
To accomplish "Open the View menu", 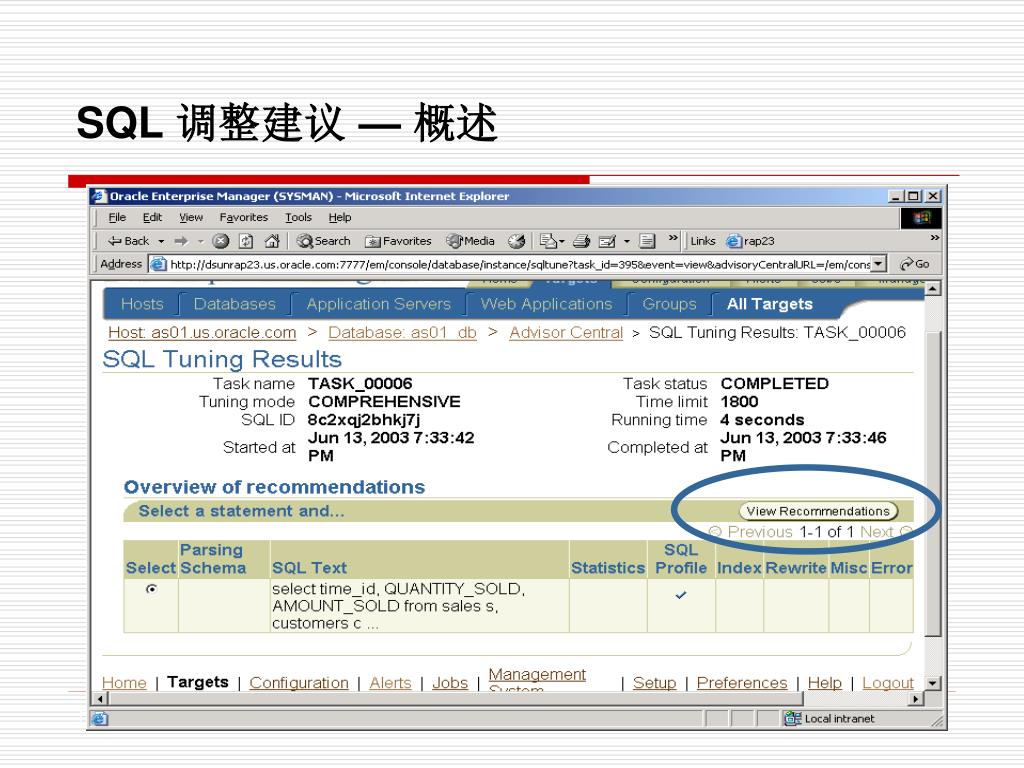I will coord(191,217).
